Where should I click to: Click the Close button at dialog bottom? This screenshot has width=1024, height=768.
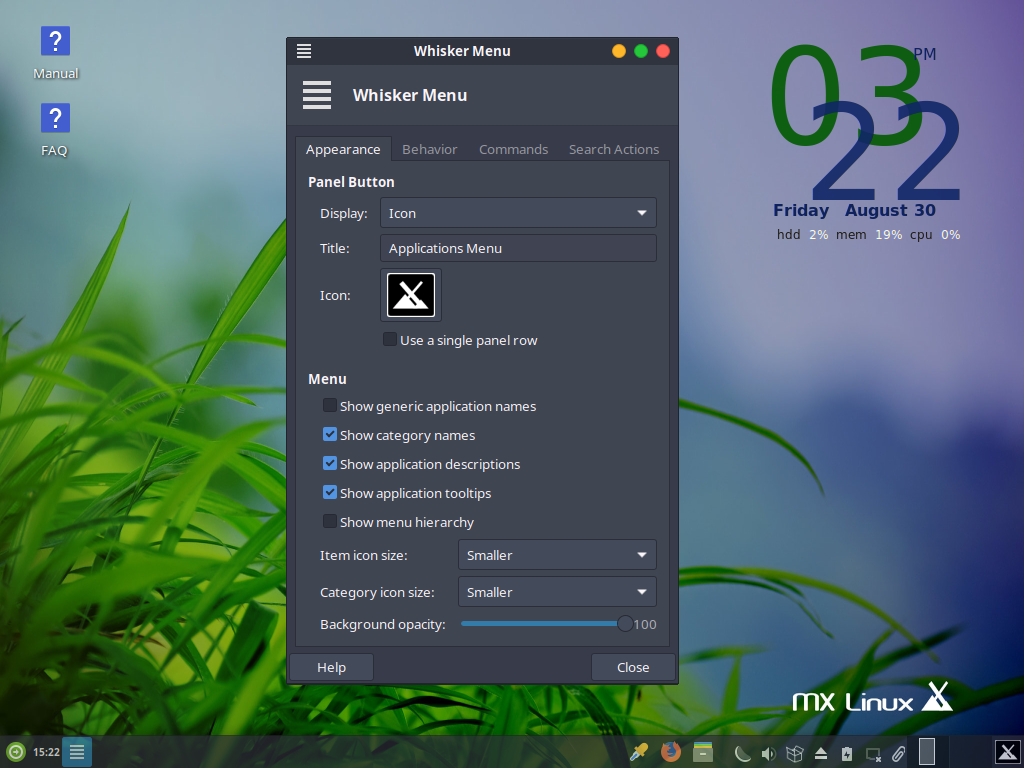(x=633, y=667)
